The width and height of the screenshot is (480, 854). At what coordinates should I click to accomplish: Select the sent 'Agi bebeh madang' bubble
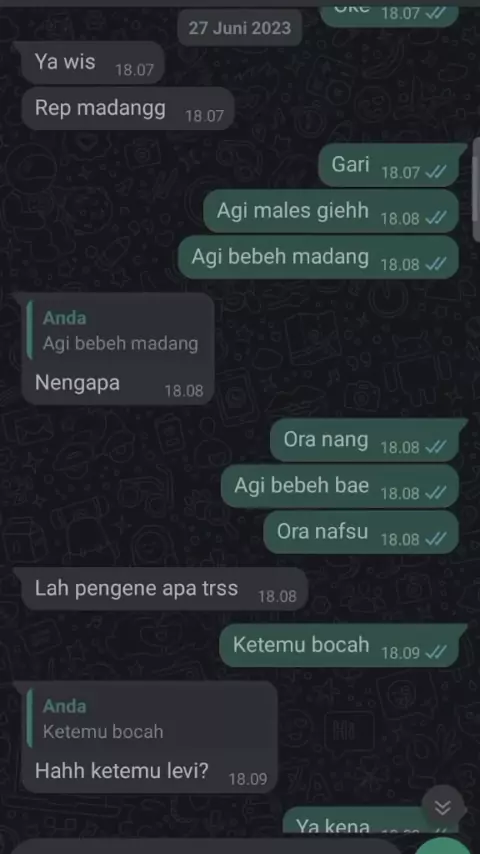(x=318, y=257)
